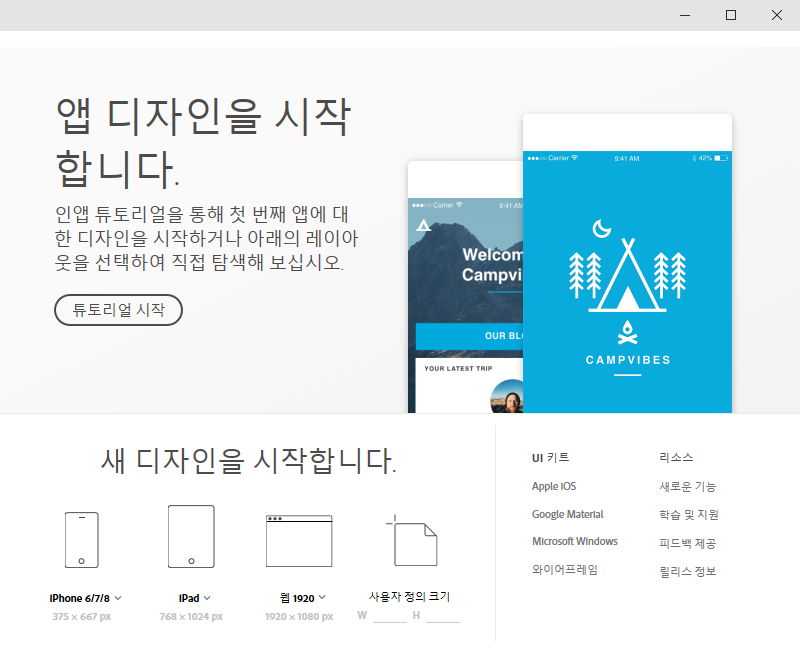800x671 pixels.
Task: Select the 웹 1920 browser artboard icon
Action: pos(298,540)
